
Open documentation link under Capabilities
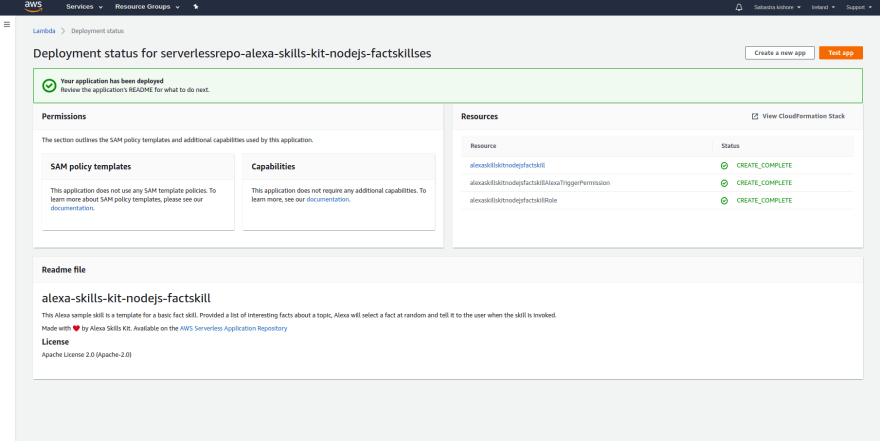(x=328, y=199)
